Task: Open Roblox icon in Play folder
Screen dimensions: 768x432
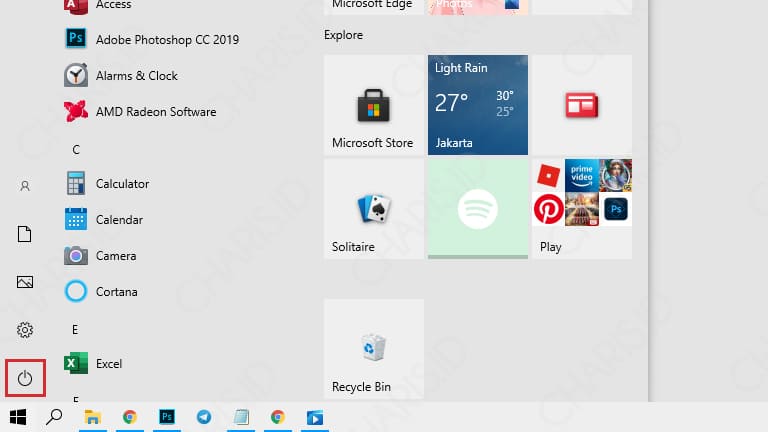Action: point(548,175)
